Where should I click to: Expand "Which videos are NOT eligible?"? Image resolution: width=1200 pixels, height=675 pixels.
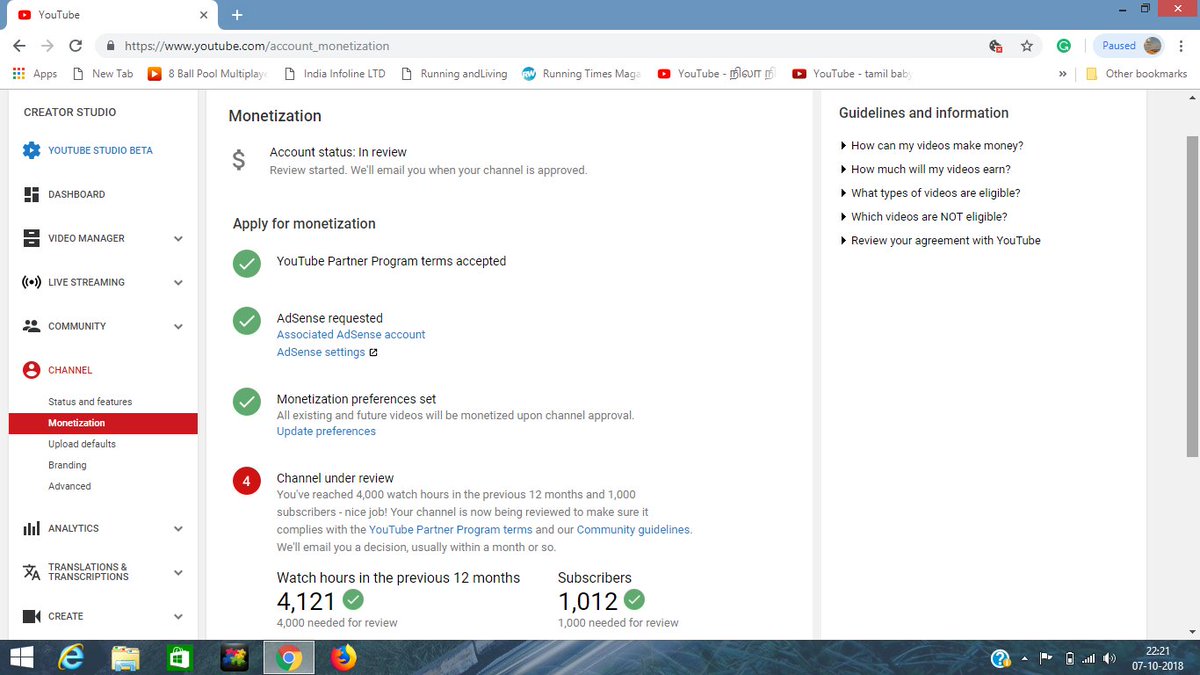[923, 217]
